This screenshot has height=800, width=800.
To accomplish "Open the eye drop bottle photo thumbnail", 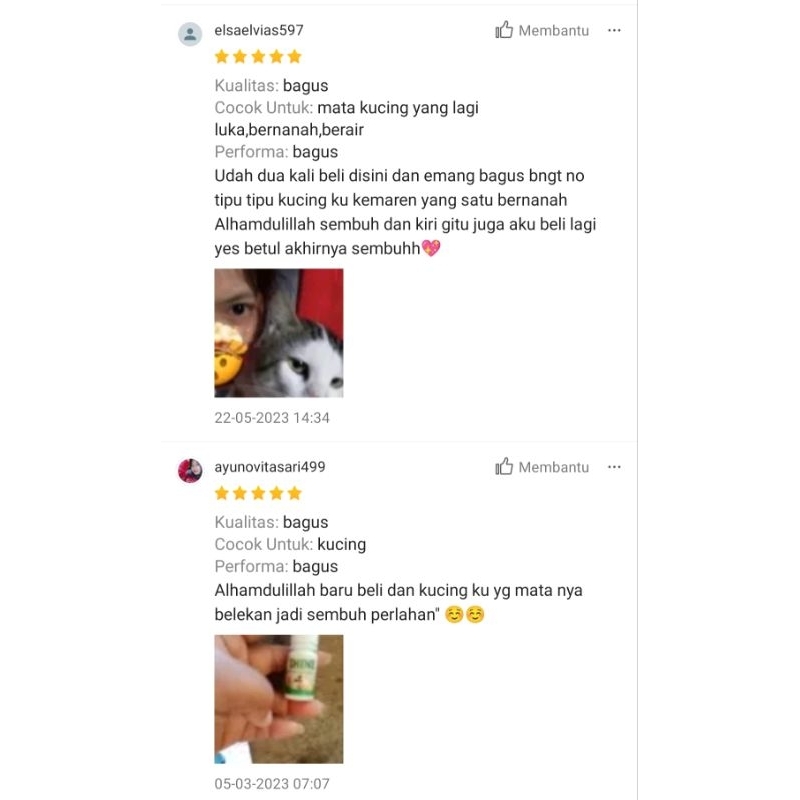I will (279, 699).
